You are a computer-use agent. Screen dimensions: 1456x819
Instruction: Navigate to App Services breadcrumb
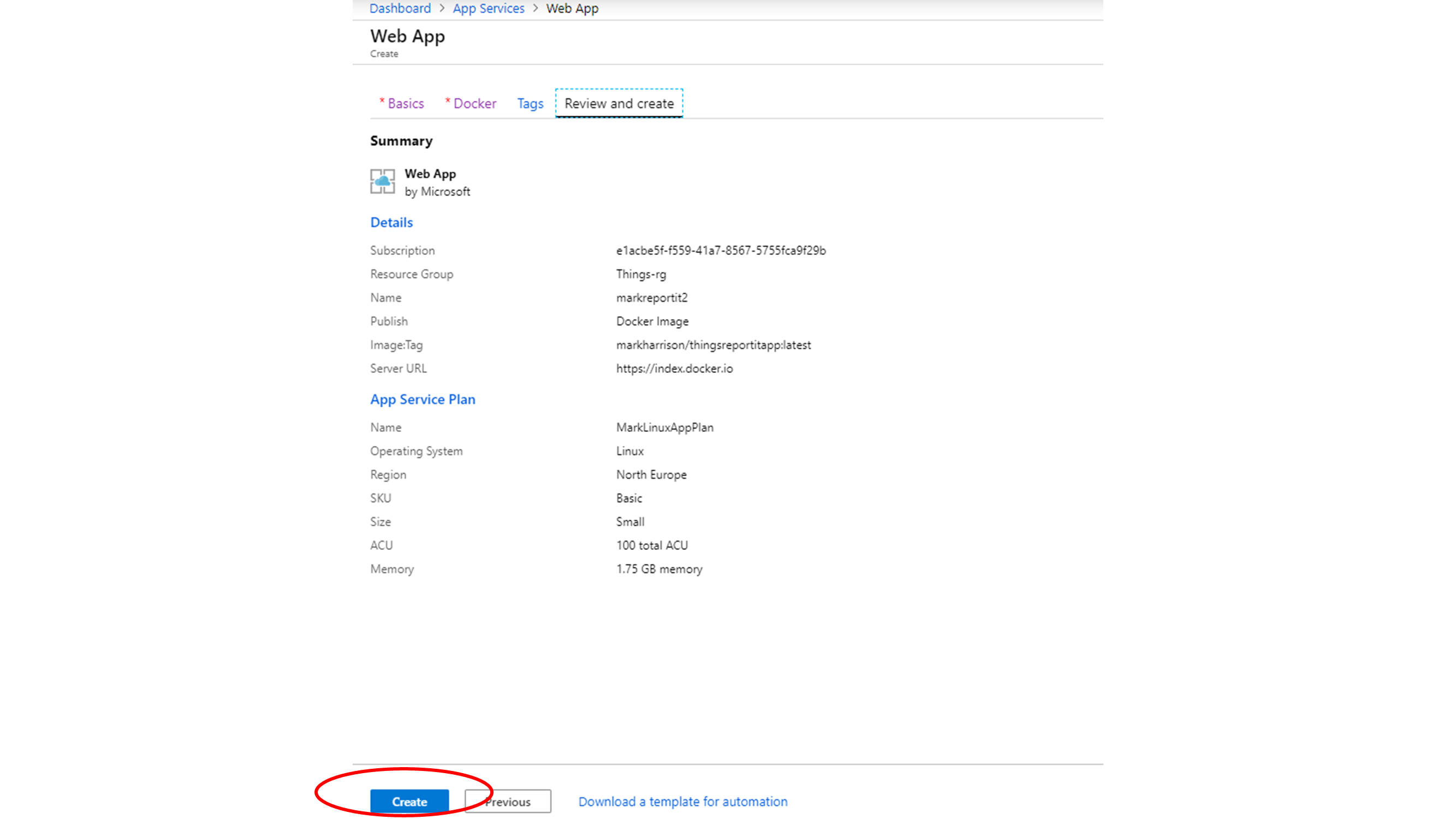point(489,9)
